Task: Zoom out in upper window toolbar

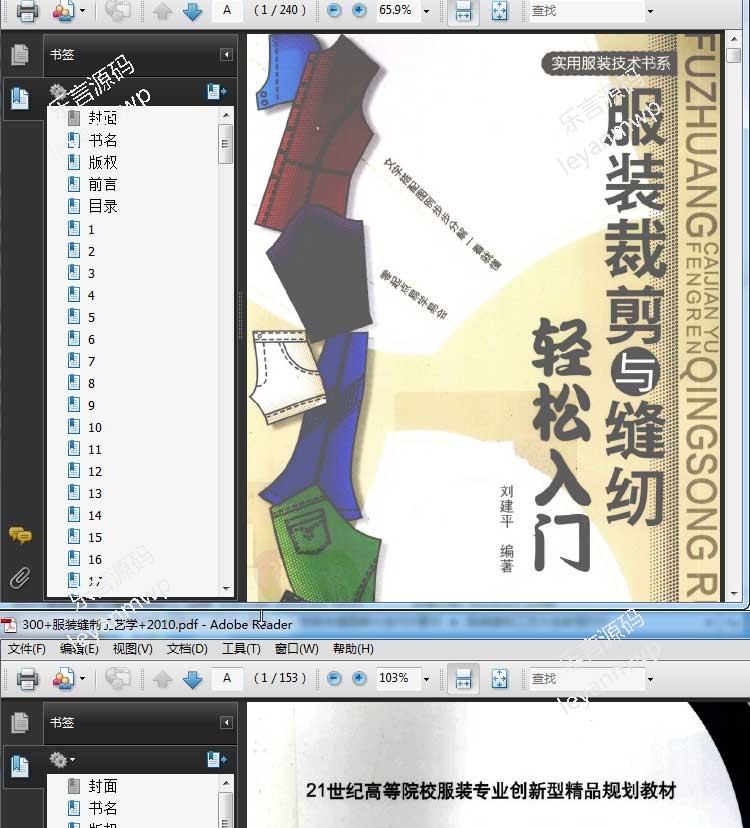Action: [334, 11]
